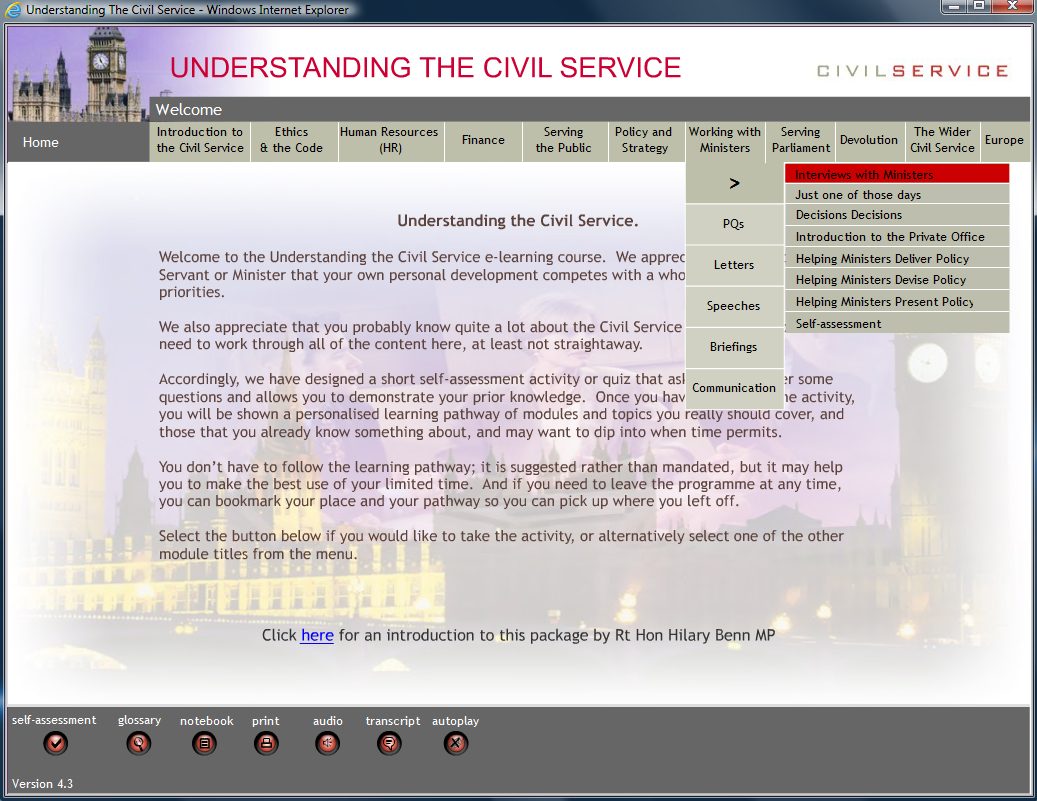Open the Speeches submenu item
Viewport: 1037px width, 801px height.
[x=734, y=306]
